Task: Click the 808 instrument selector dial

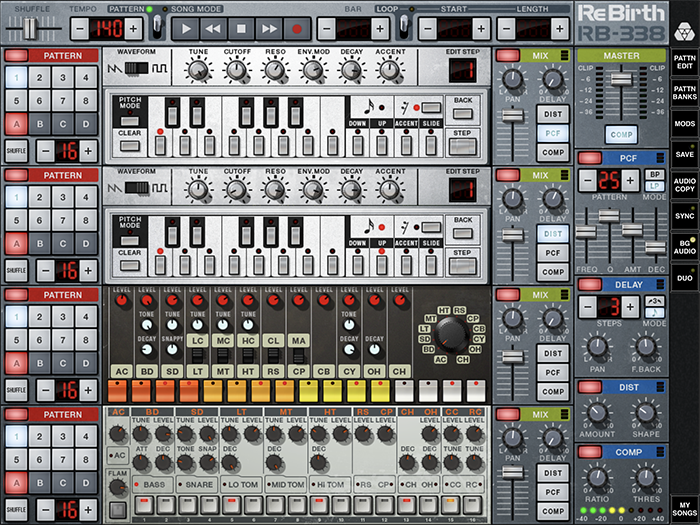Action: click(452, 335)
